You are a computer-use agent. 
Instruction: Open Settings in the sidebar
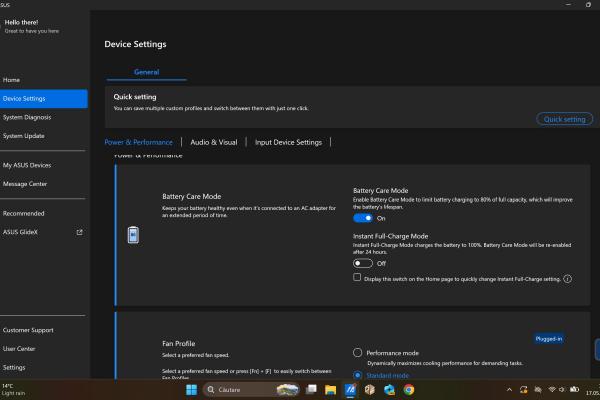click(x=14, y=367)
